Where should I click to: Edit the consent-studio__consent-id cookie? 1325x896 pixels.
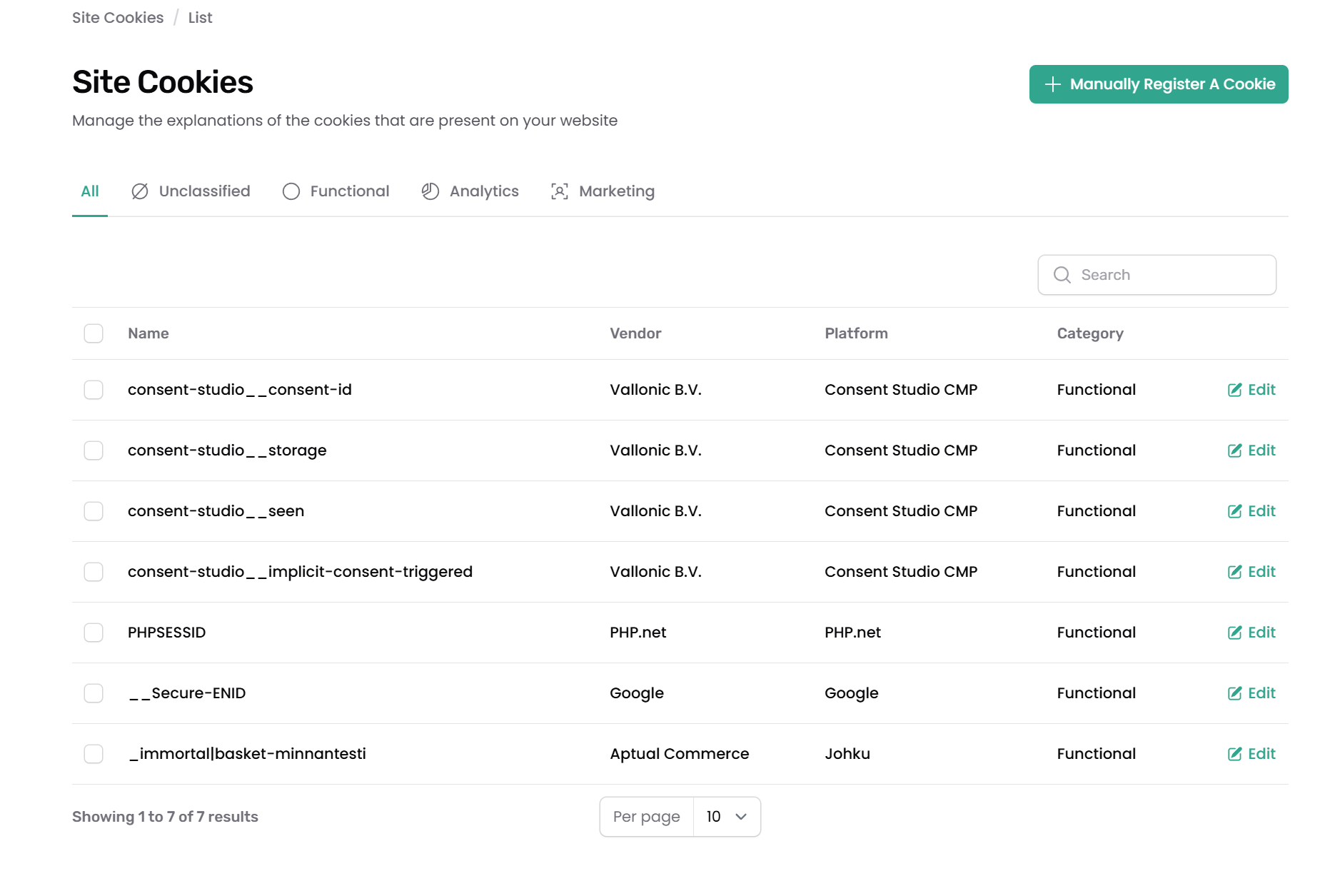click(1251, 390)
